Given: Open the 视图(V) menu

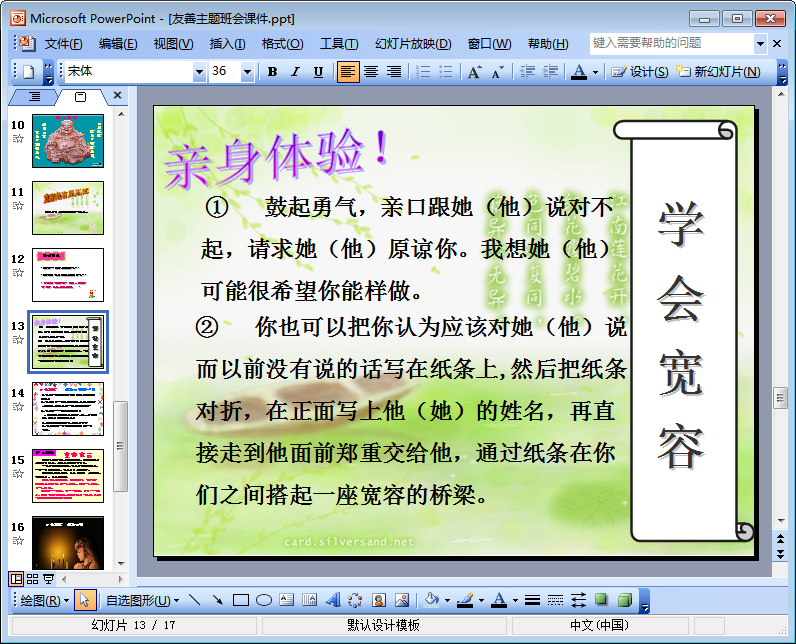Looking at the screenshot, I should tap(173, 44).
